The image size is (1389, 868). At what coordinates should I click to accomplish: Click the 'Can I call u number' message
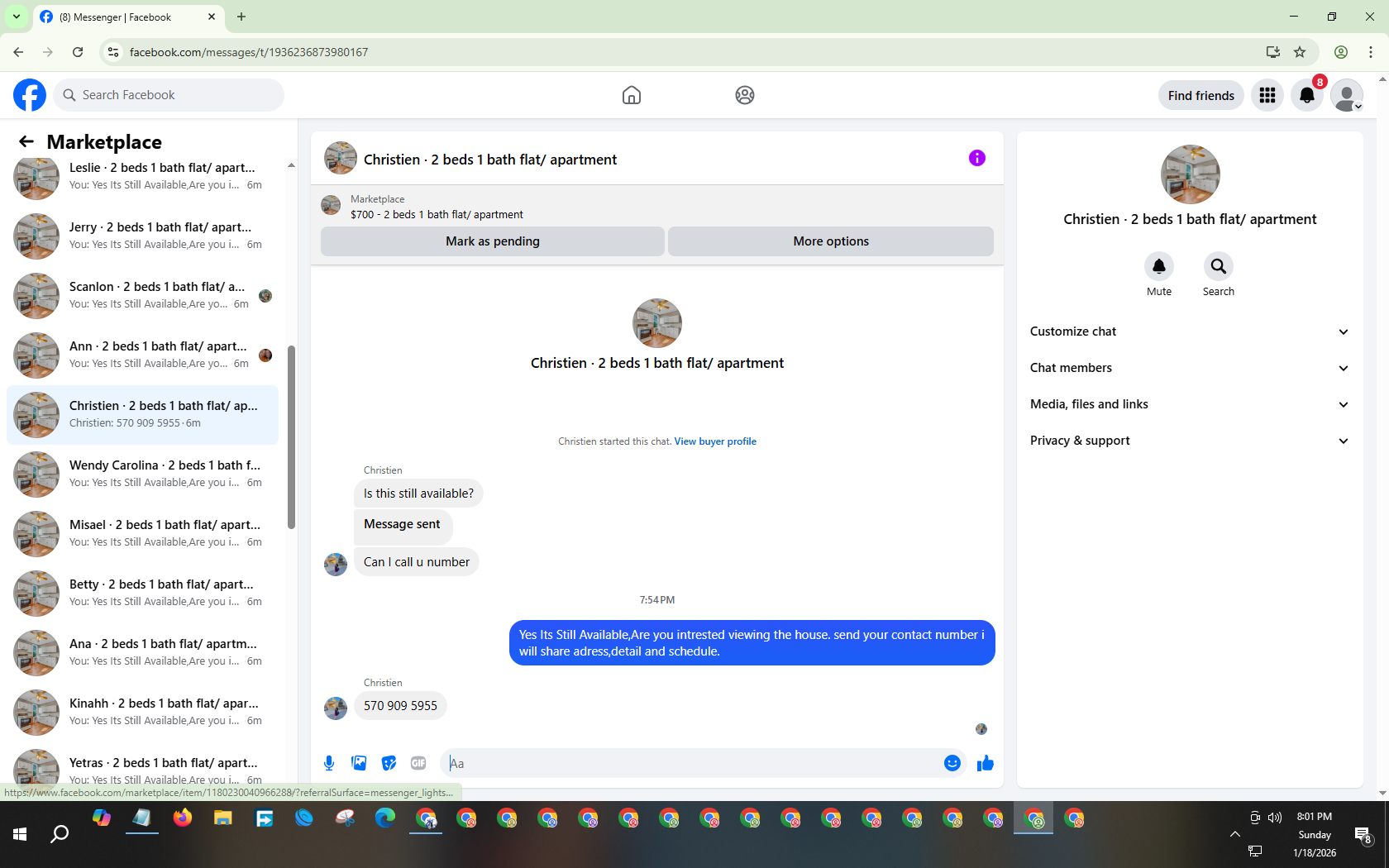pyautogui.click(x=417, y=562)
